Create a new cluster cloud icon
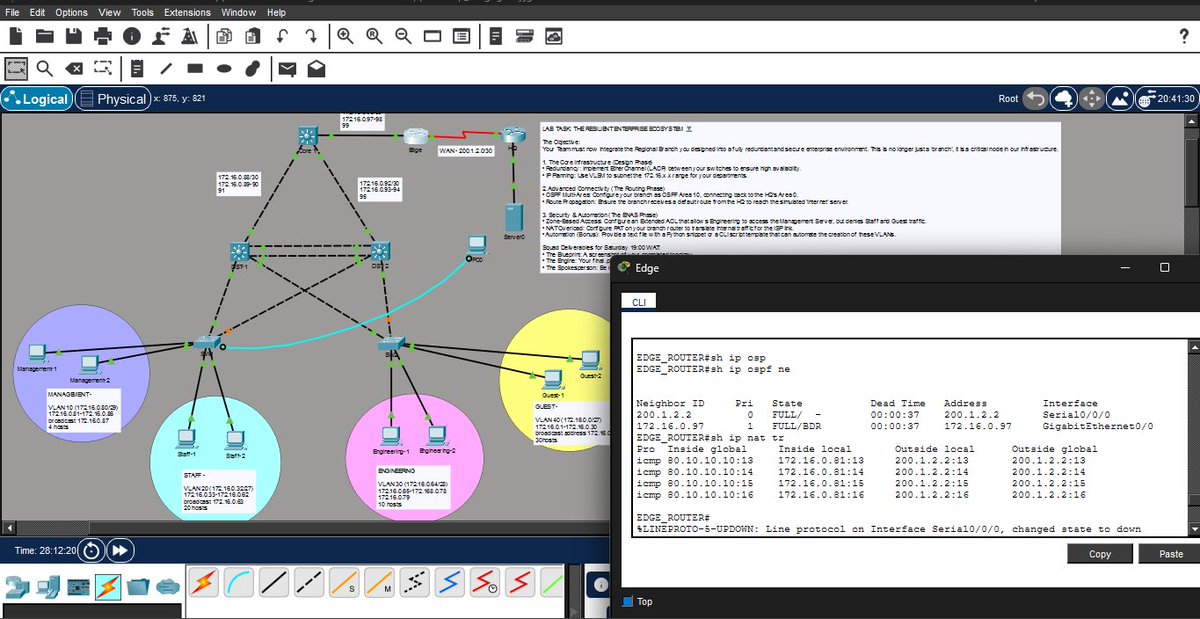Image resolution: width=1200 pixels, height=619 pixels. (1064, 99)
